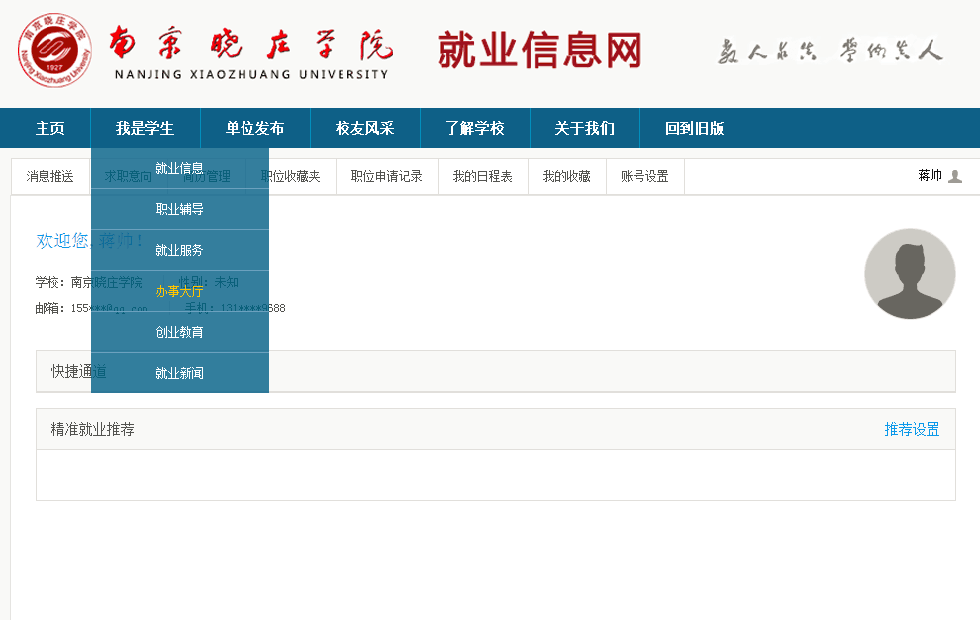Viewport: 980px width, 620px height.
Task: Choose 就业服务 from the submenu
Action: (x=180, y=250)
